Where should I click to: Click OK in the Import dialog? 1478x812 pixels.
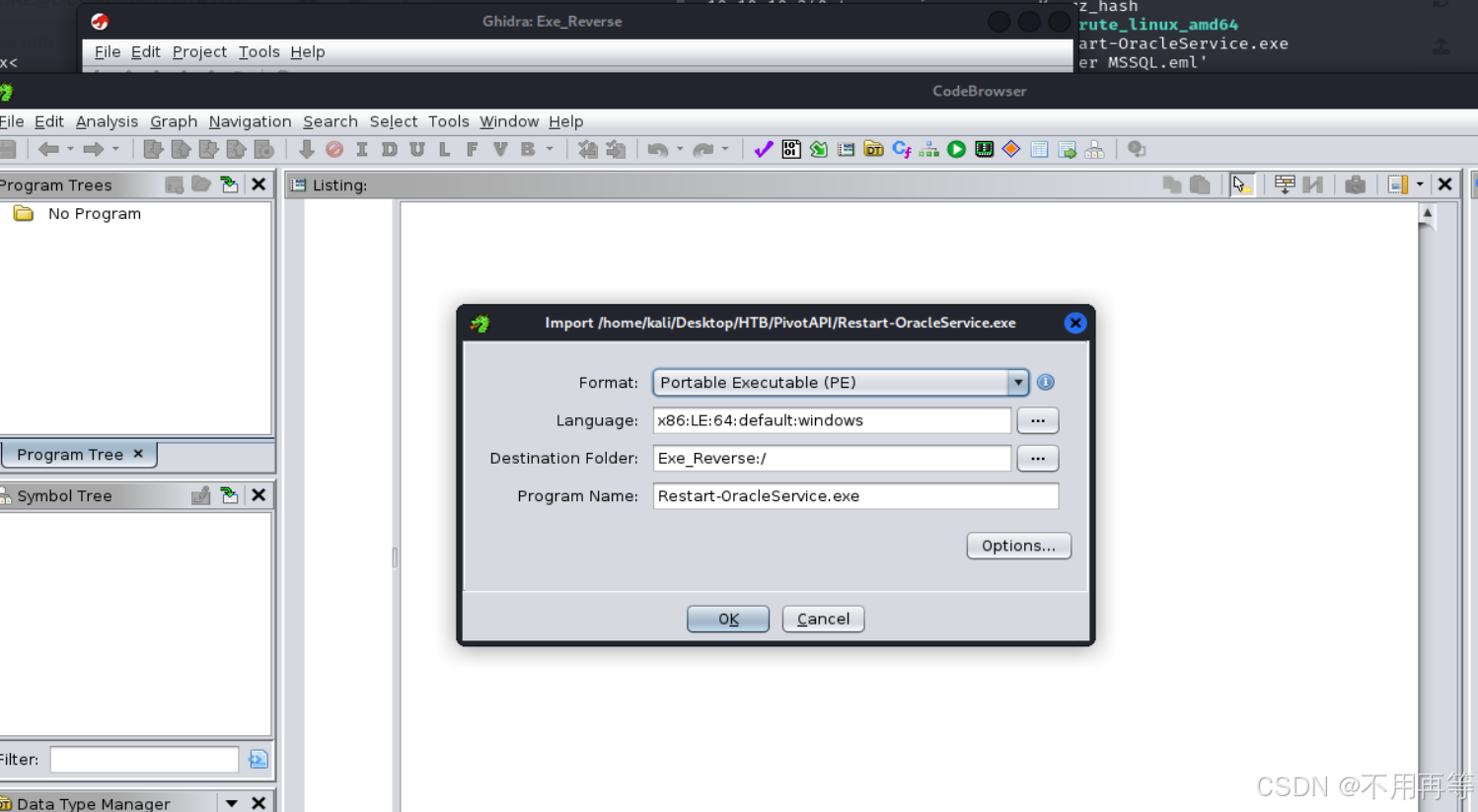[x=728, y=619]
